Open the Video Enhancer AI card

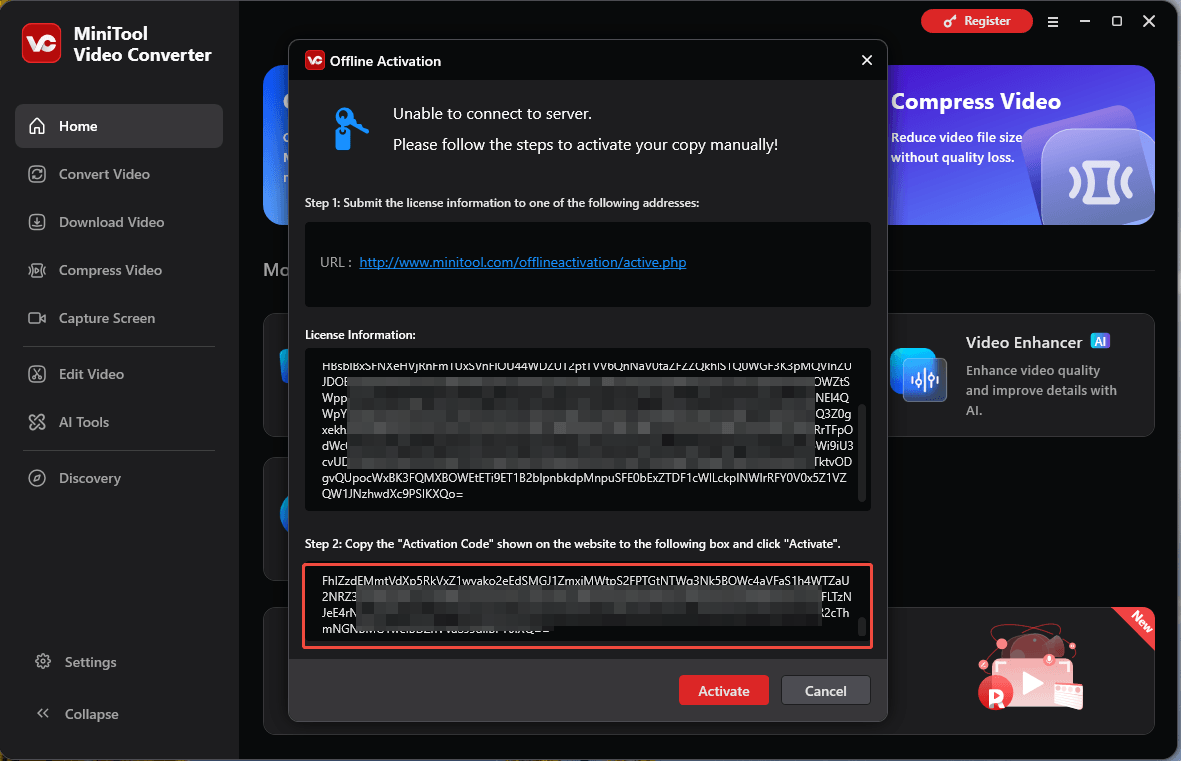coord(1021,374)
